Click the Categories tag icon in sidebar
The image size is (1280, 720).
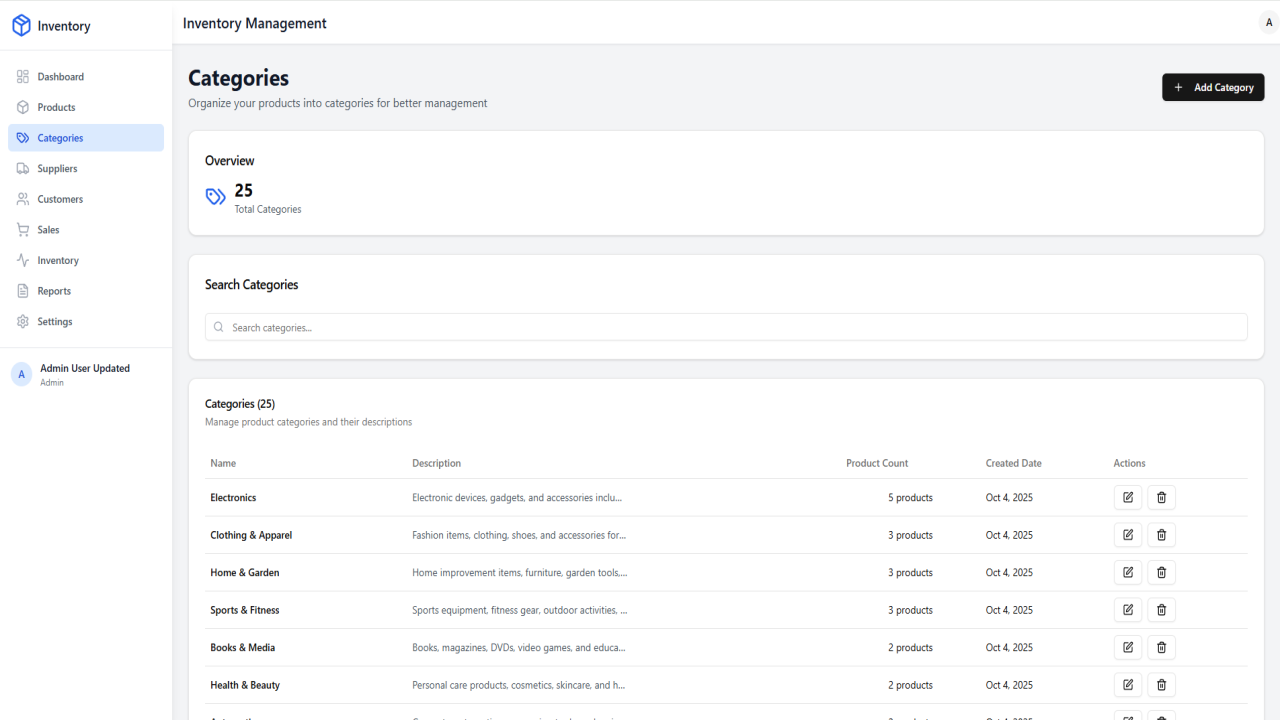click(x=23, y=138)
